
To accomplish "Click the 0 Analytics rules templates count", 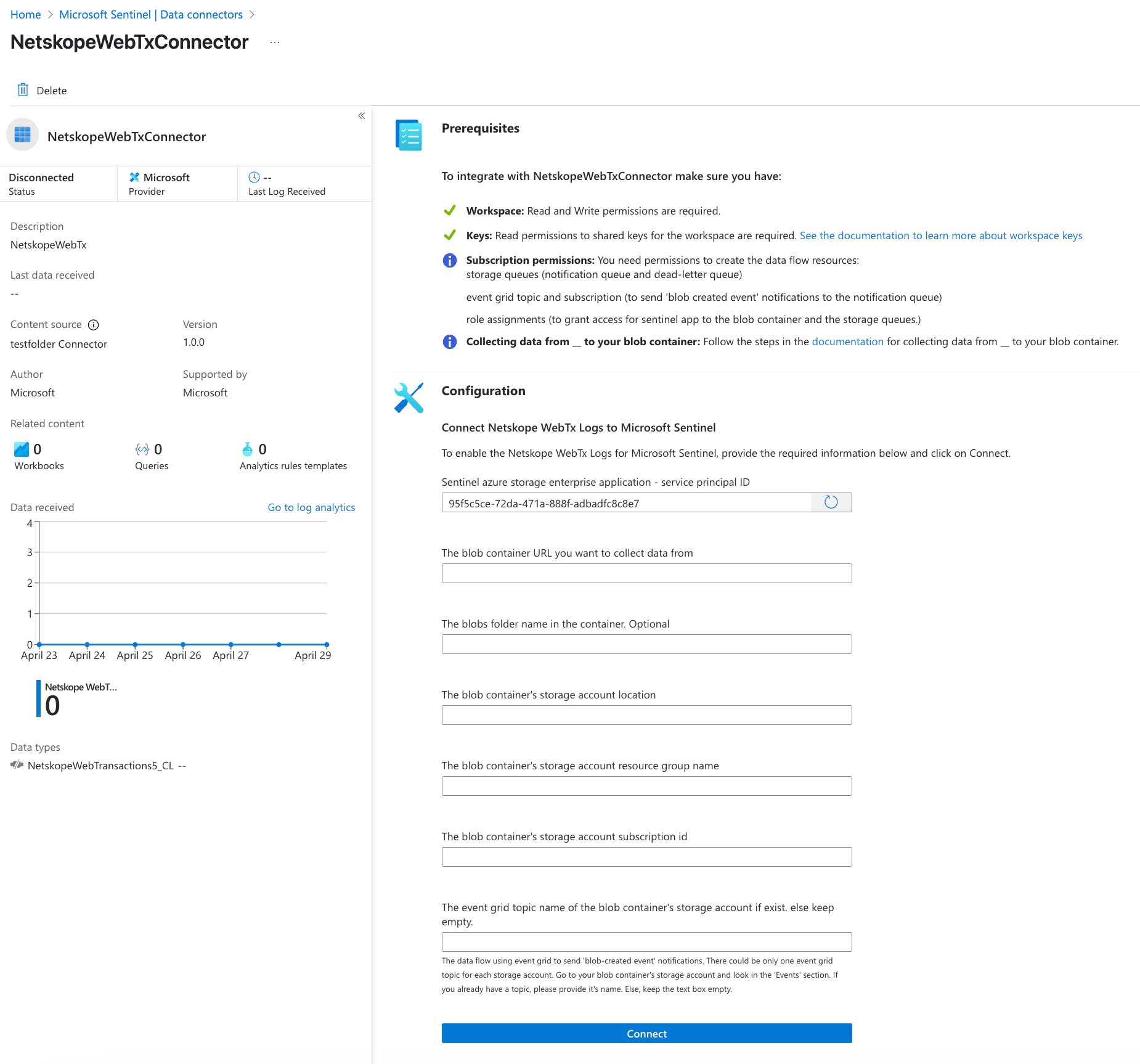I will pyautogui.click(x=263, y=449).
